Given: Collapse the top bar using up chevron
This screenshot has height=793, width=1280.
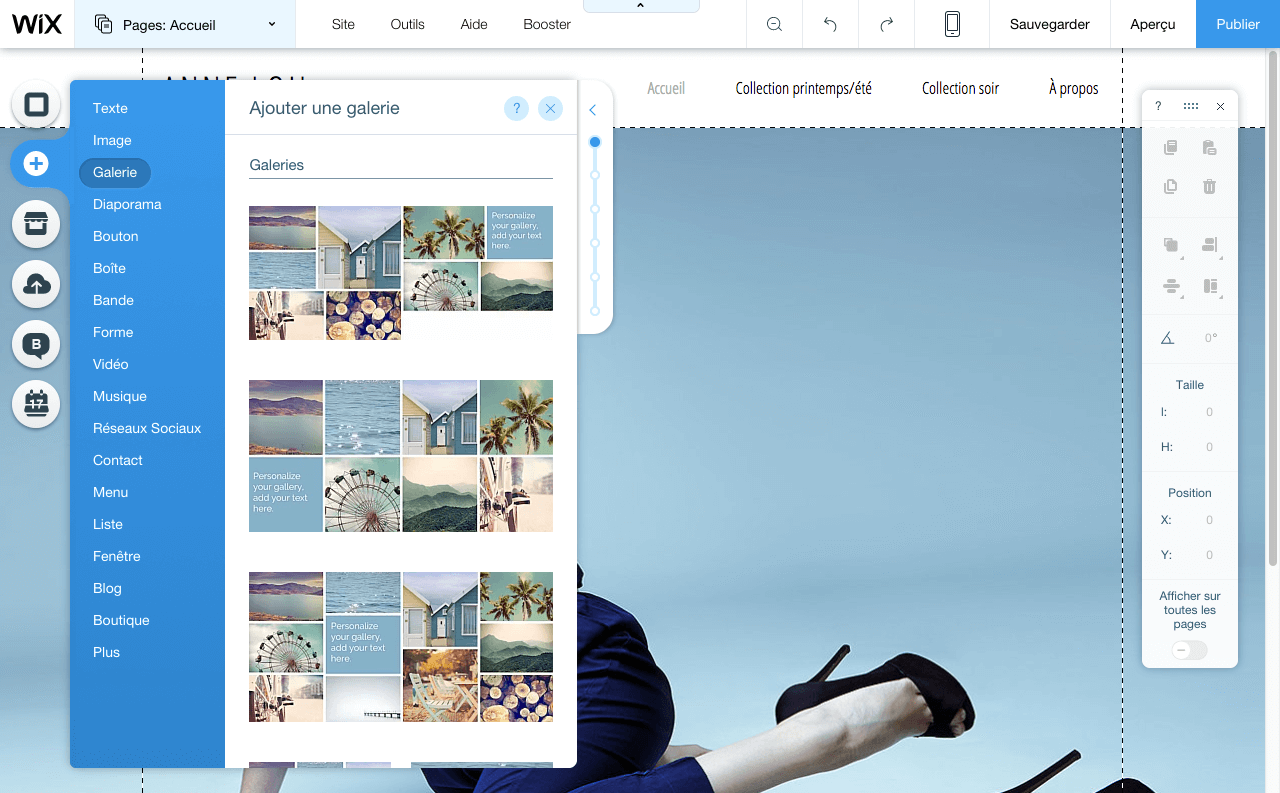Looking at the screenshot, I should pos(640,6).
